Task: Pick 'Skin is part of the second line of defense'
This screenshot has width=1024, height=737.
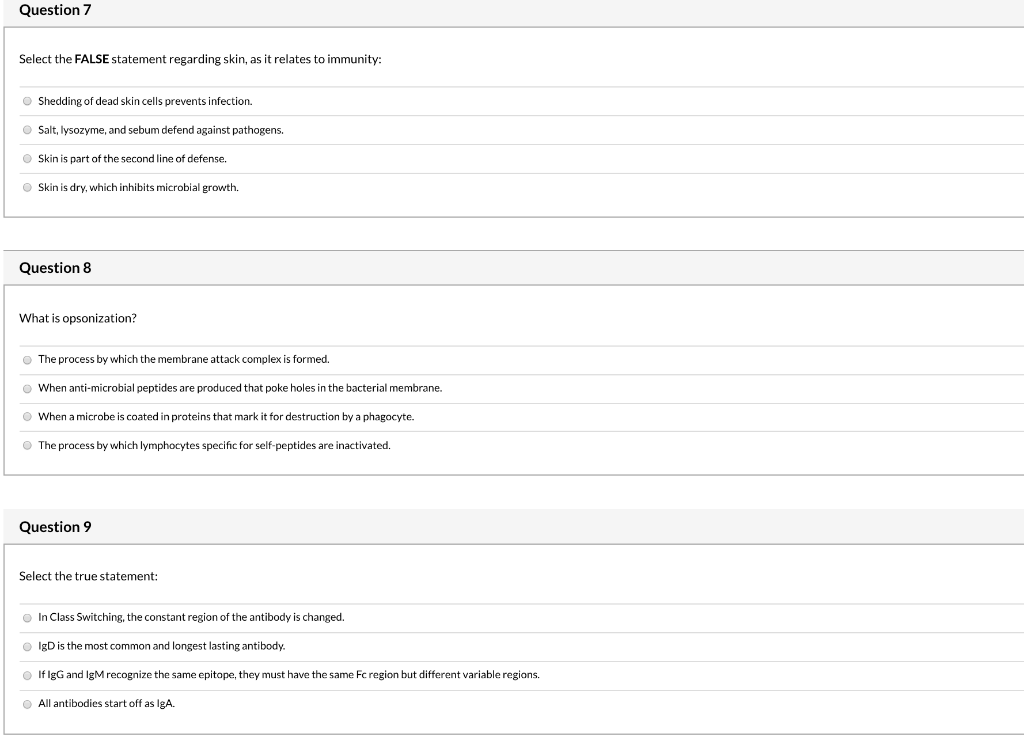Action: point(27,159)
